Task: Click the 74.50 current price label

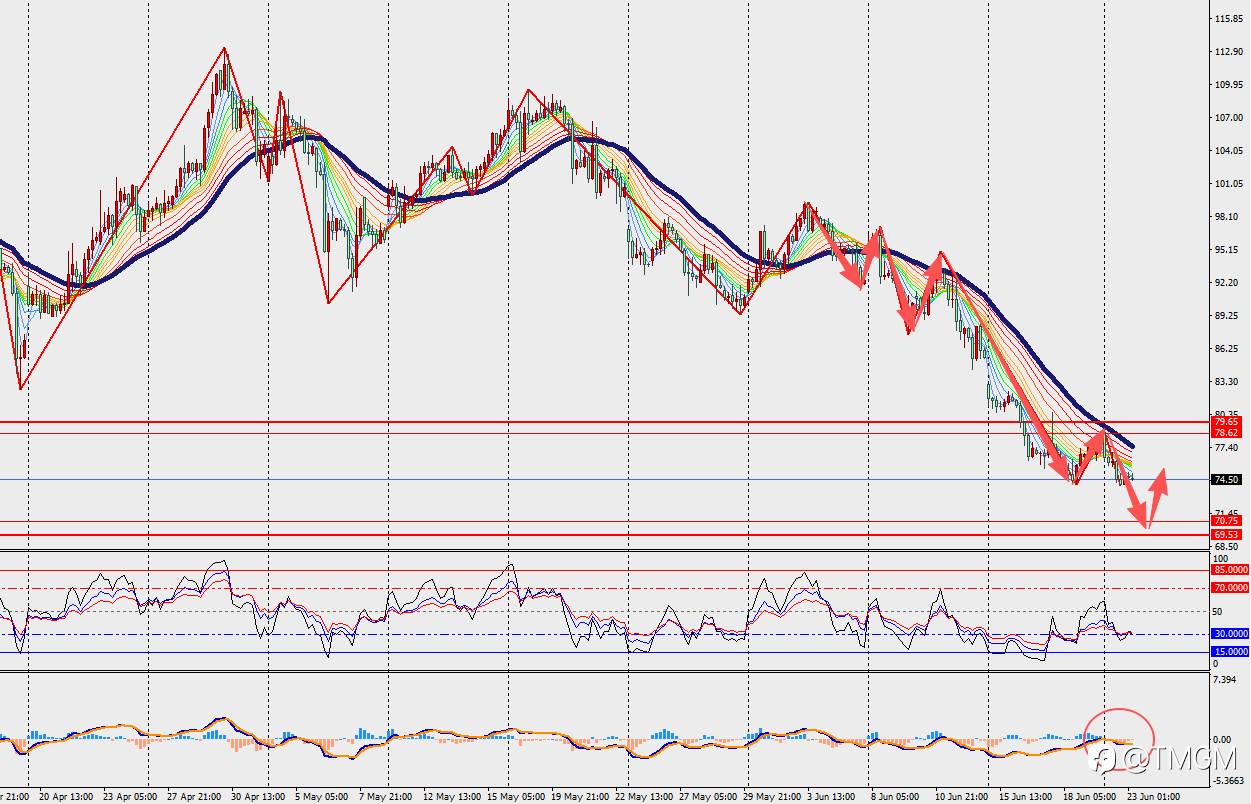Action: pos(1226,480)
